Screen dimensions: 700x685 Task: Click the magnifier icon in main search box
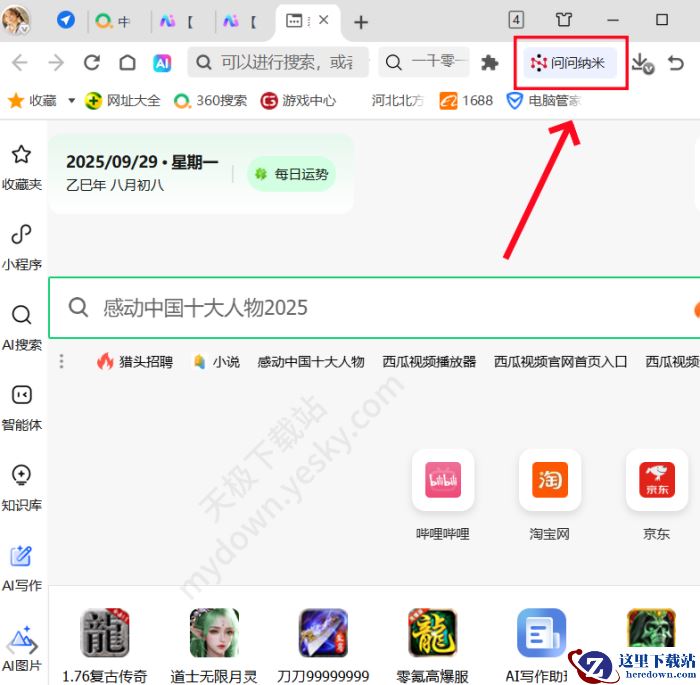coord(78,307)
